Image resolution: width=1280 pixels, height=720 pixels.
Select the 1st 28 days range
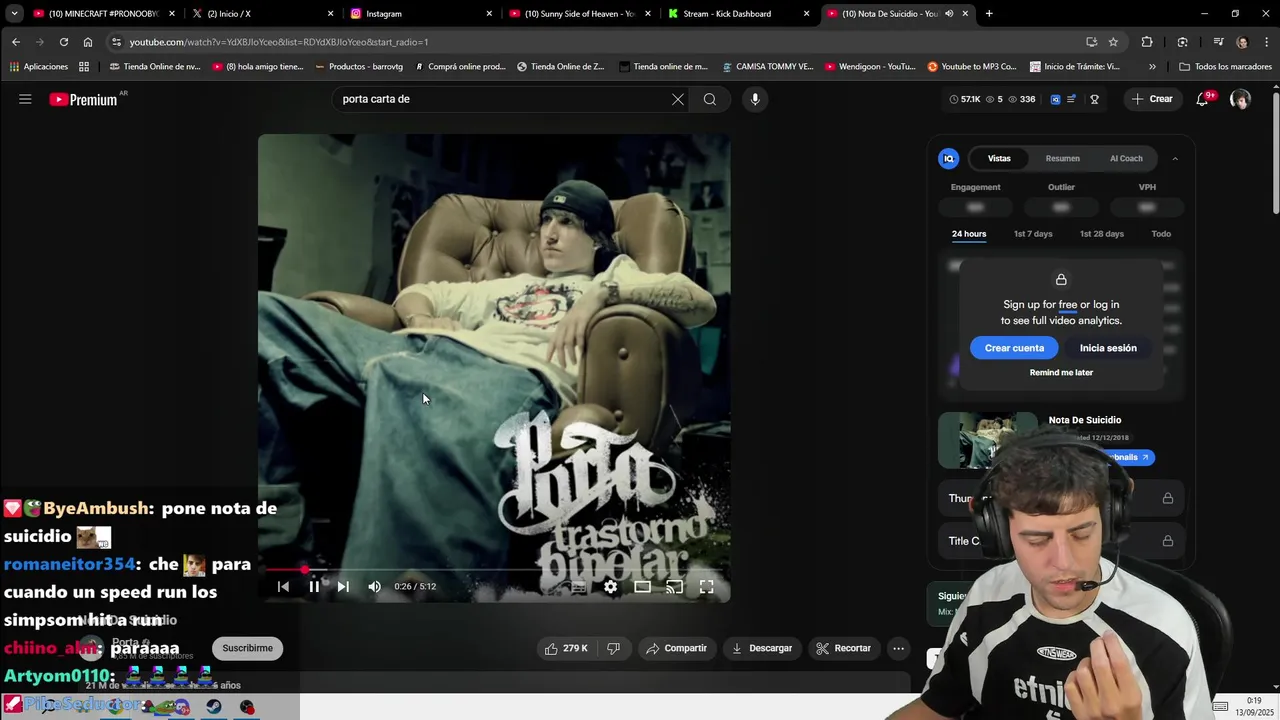(1101, 234)
